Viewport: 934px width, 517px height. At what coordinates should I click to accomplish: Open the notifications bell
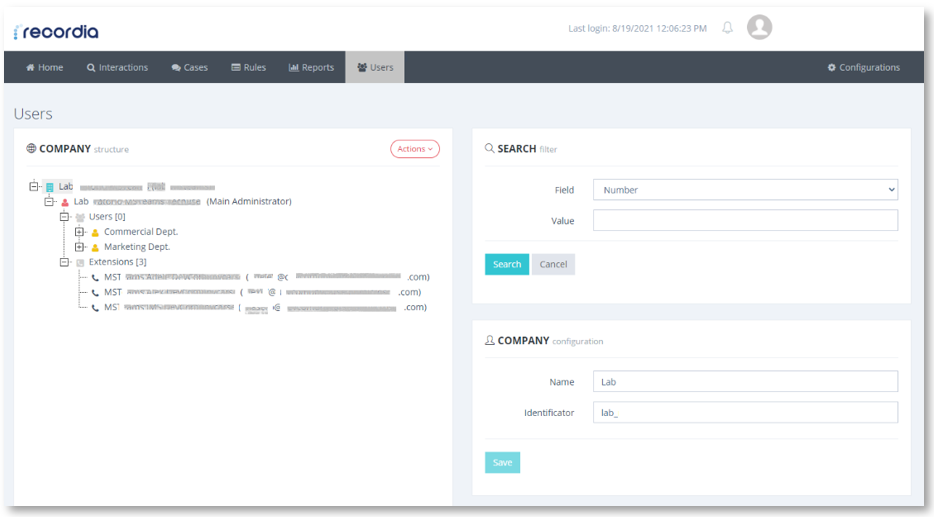(727, 28)
